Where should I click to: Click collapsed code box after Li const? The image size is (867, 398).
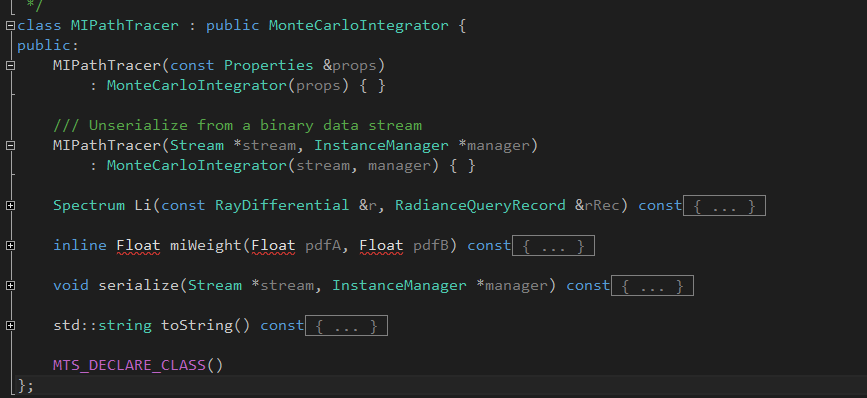click(x=724, y=206)
